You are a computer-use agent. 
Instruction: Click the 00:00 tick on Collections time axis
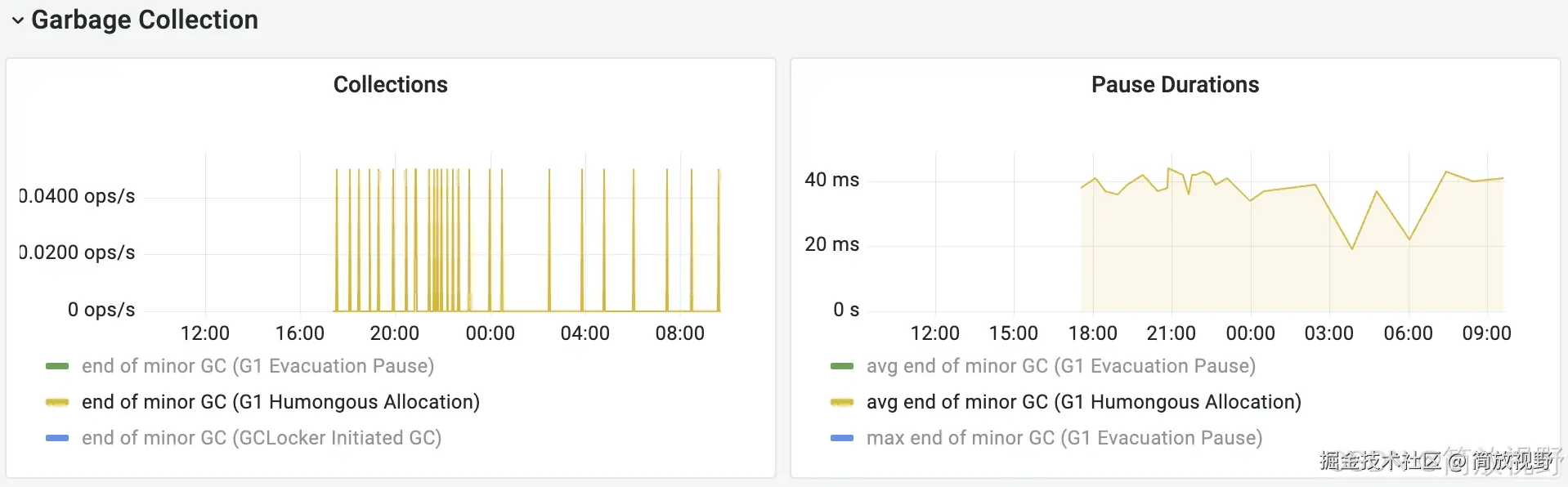click(x=490, y=333)
